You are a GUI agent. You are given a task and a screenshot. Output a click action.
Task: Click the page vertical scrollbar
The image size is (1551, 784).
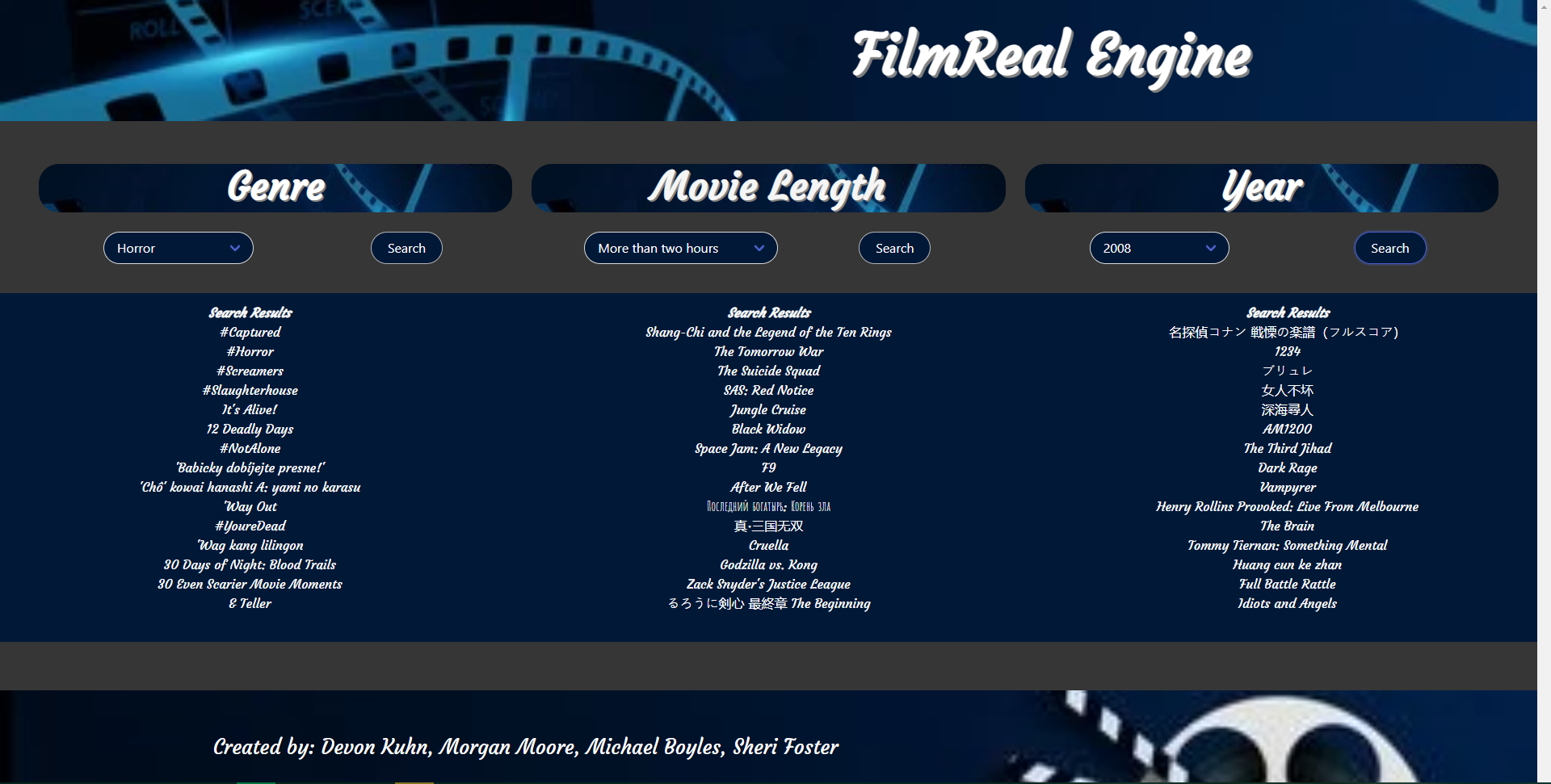pos(1544,392)
